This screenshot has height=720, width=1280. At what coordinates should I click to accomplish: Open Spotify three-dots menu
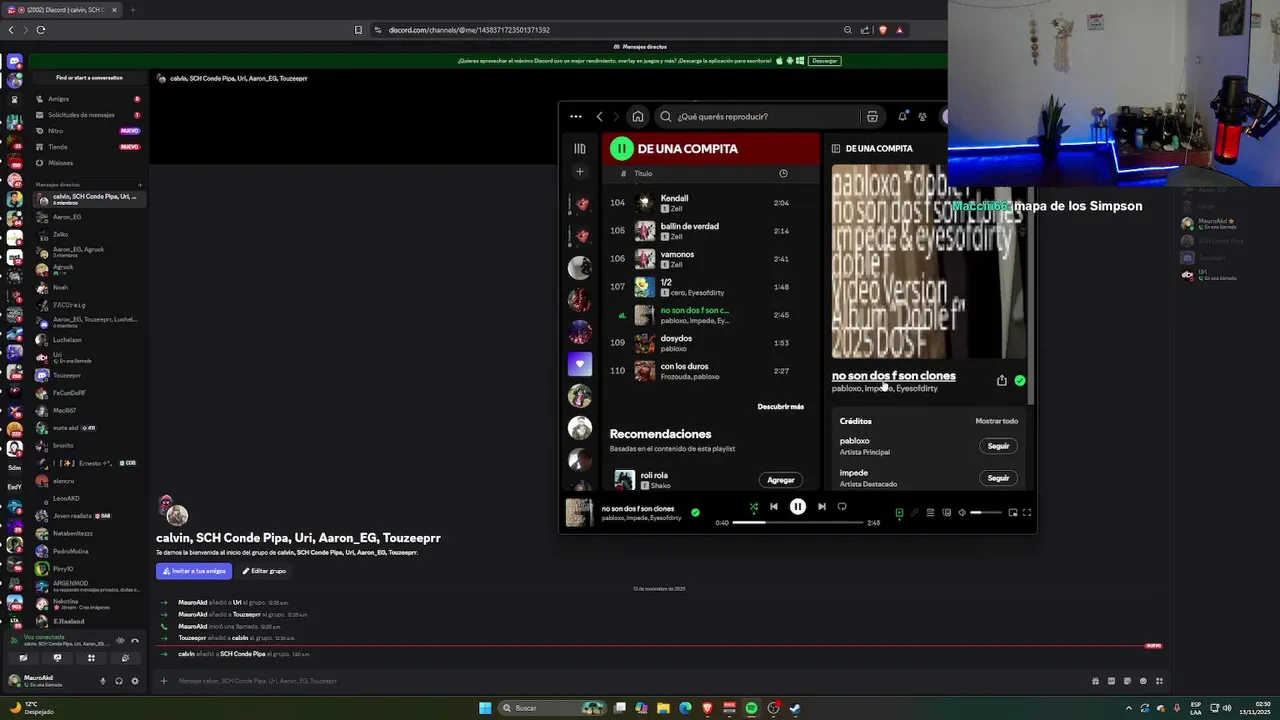click(576, 116)
